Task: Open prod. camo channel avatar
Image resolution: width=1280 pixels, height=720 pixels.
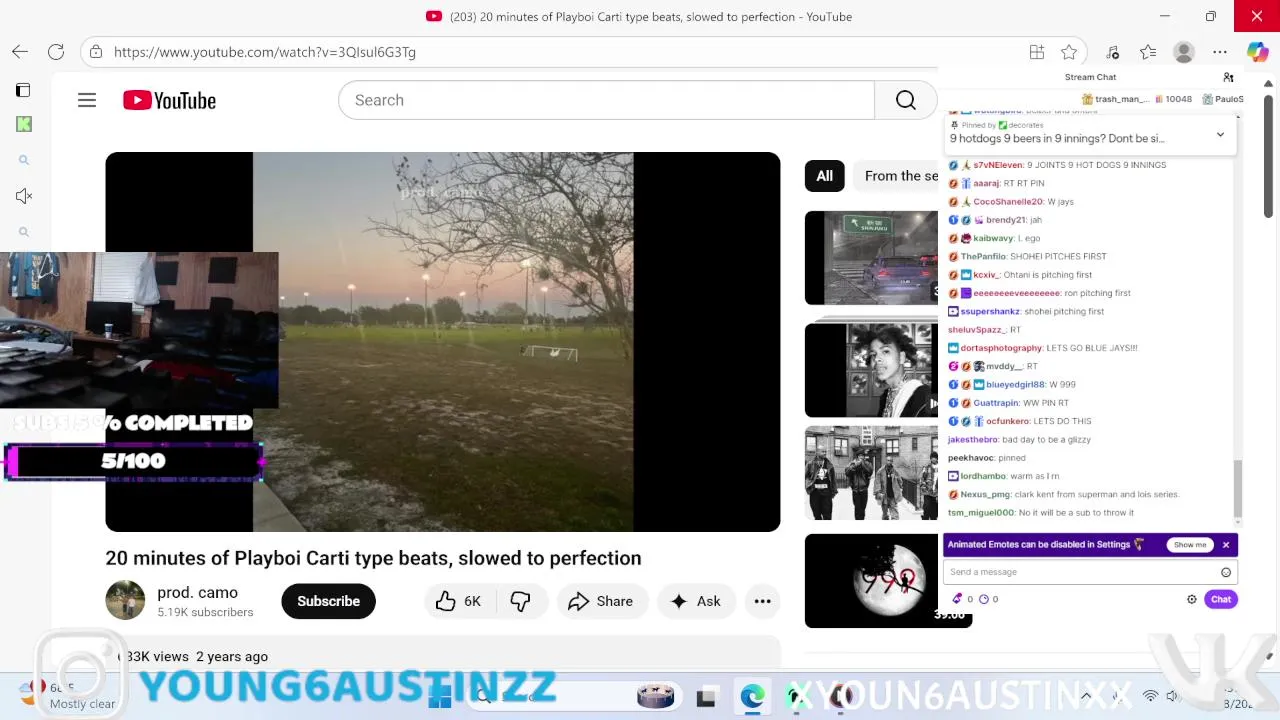Action: click(x=125, y=600)
